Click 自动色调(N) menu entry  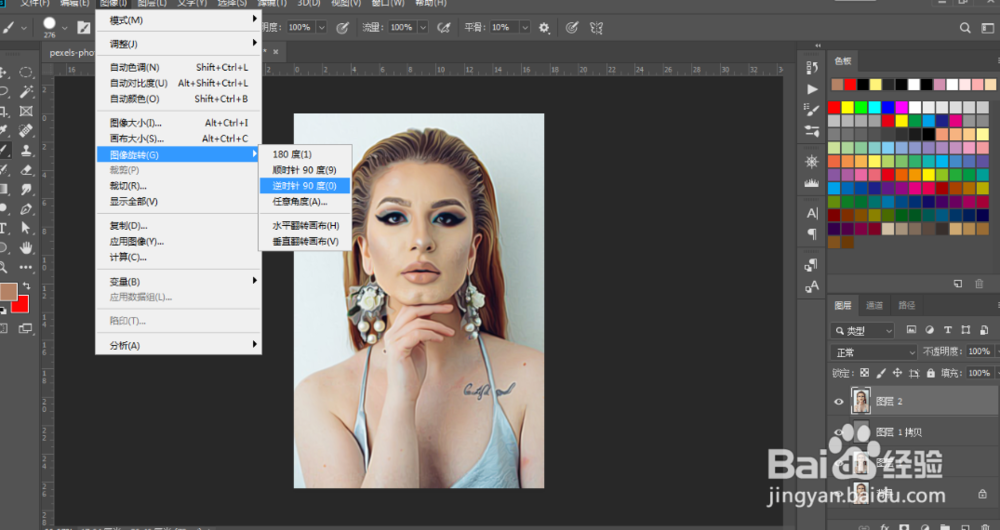point(179,68)
